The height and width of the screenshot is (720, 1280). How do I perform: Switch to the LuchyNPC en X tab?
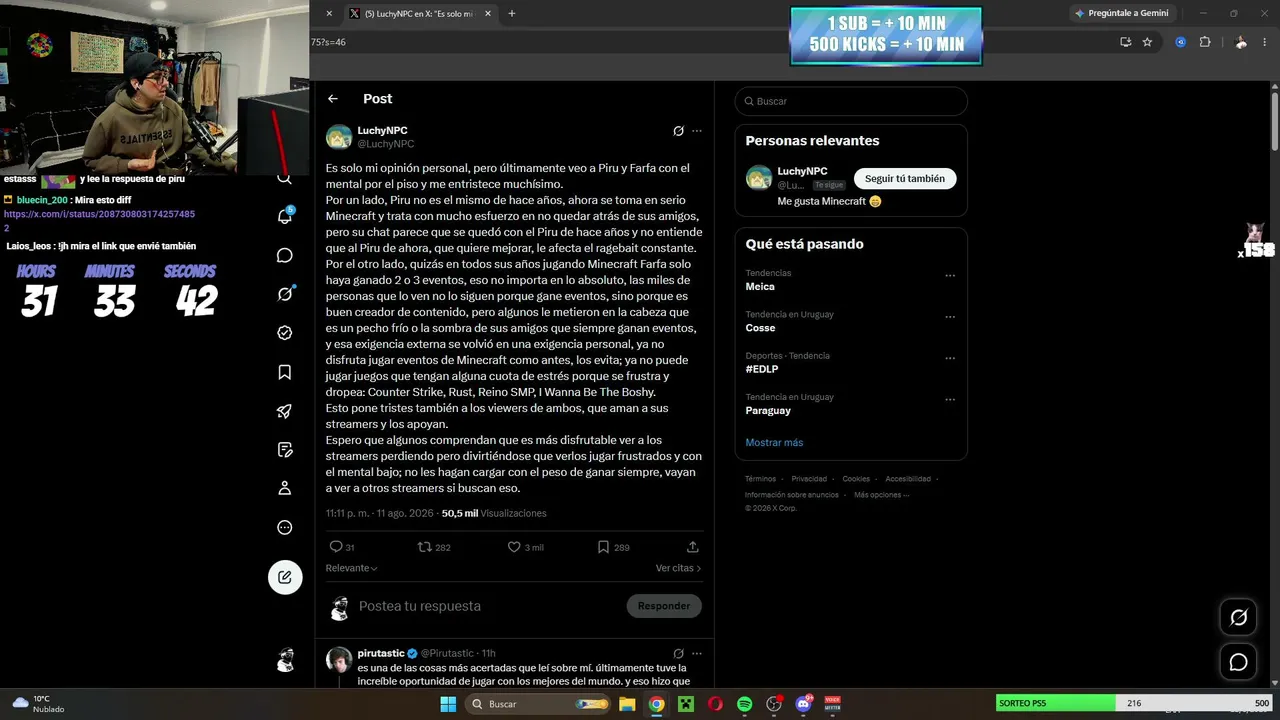(417, 14)
